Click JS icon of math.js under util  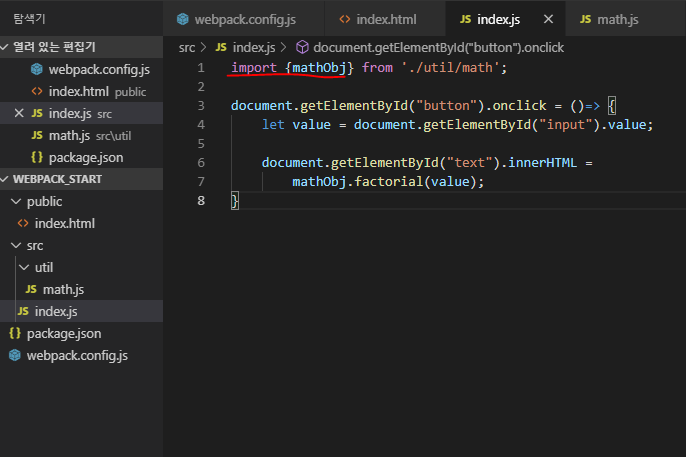pyautogui.click(x=30, y=289)
